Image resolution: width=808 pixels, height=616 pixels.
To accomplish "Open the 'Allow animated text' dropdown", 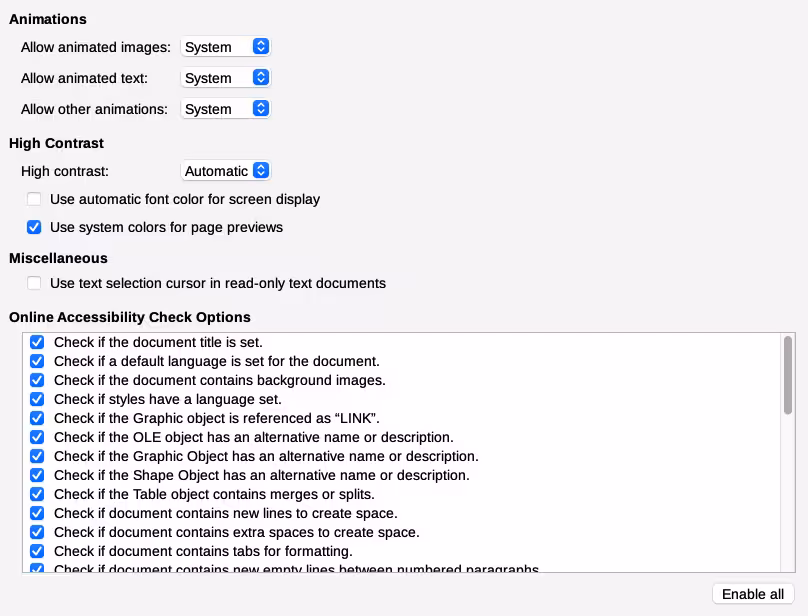I will pos(225,77).
